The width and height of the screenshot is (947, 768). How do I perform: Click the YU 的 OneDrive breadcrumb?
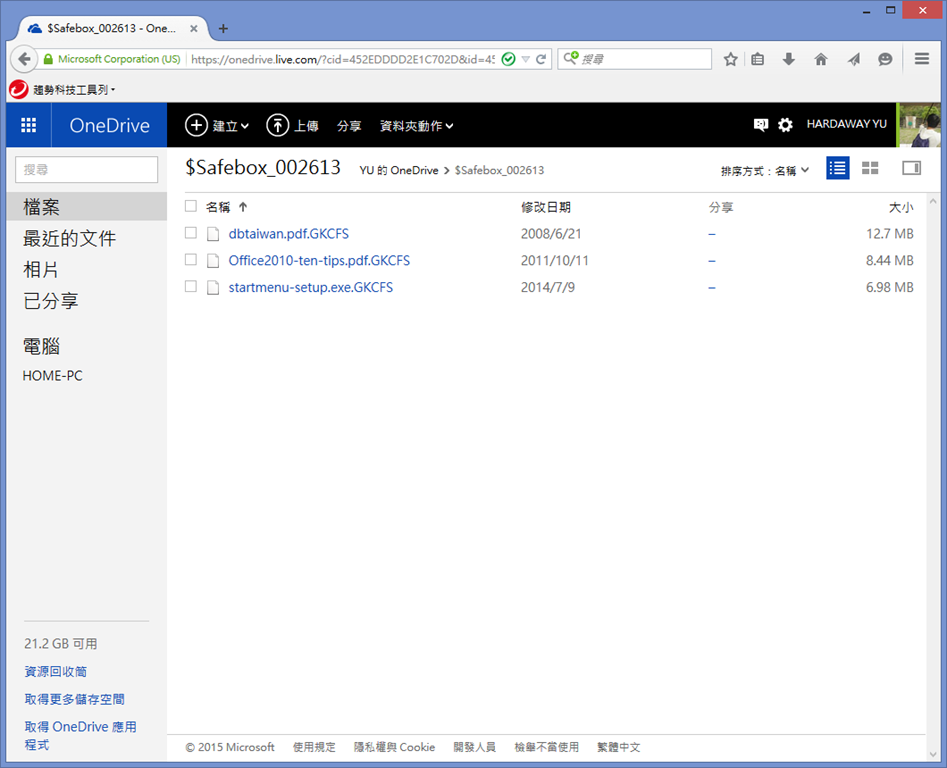399,170
